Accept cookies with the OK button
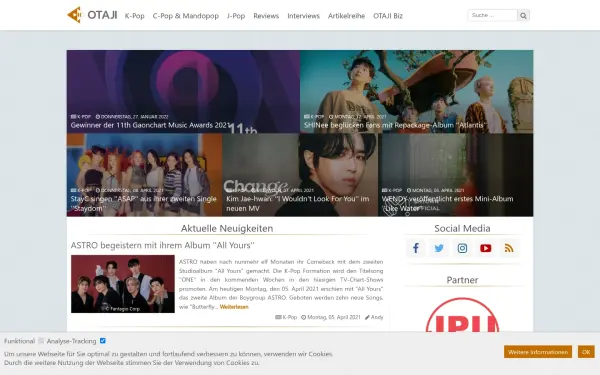The width and height of the screenshot is (600, 375). click(x=586, y=352)
